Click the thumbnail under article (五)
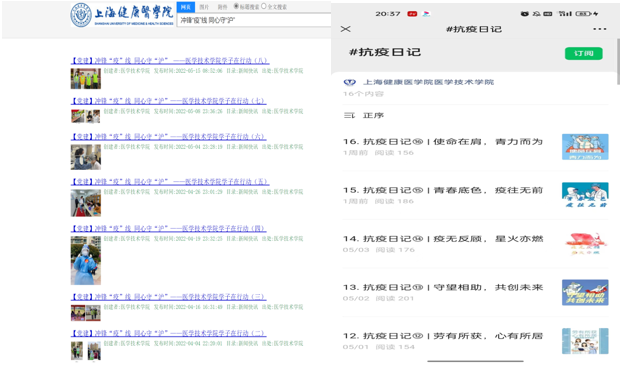Screen dimensions: 629x376 pyautogui.click(x=86, y=203)
